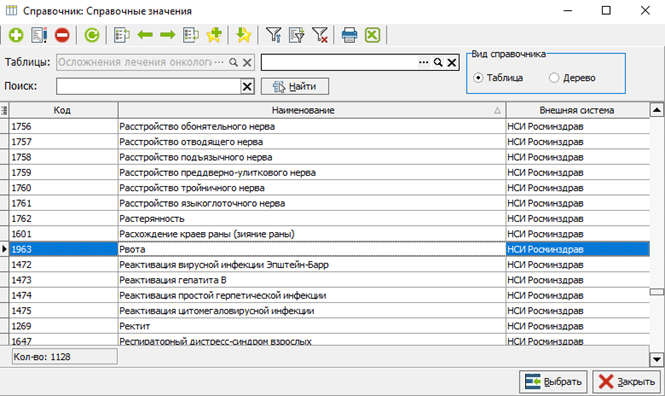The height and width of the screenshot is (396, 665).
Task: Click the filter by list funnel icon
Action: coord(297,35)
